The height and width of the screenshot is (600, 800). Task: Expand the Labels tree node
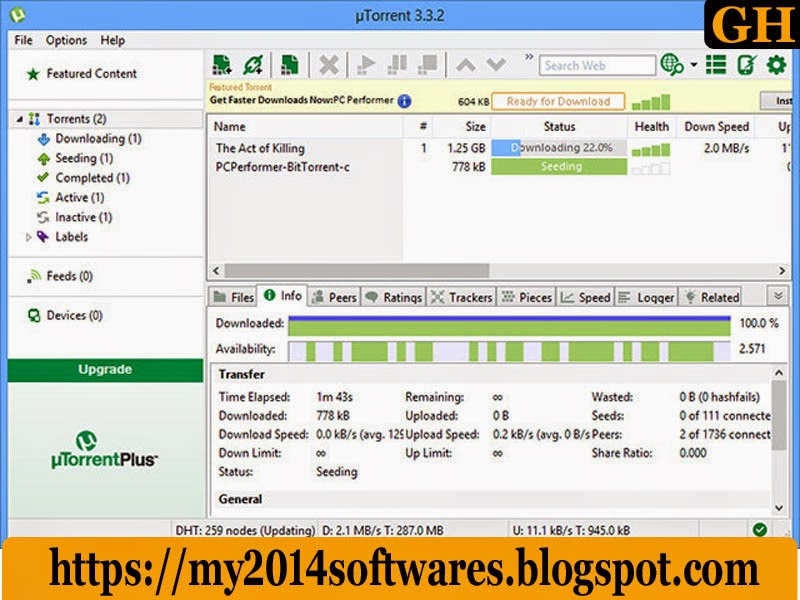coord(29,237)
